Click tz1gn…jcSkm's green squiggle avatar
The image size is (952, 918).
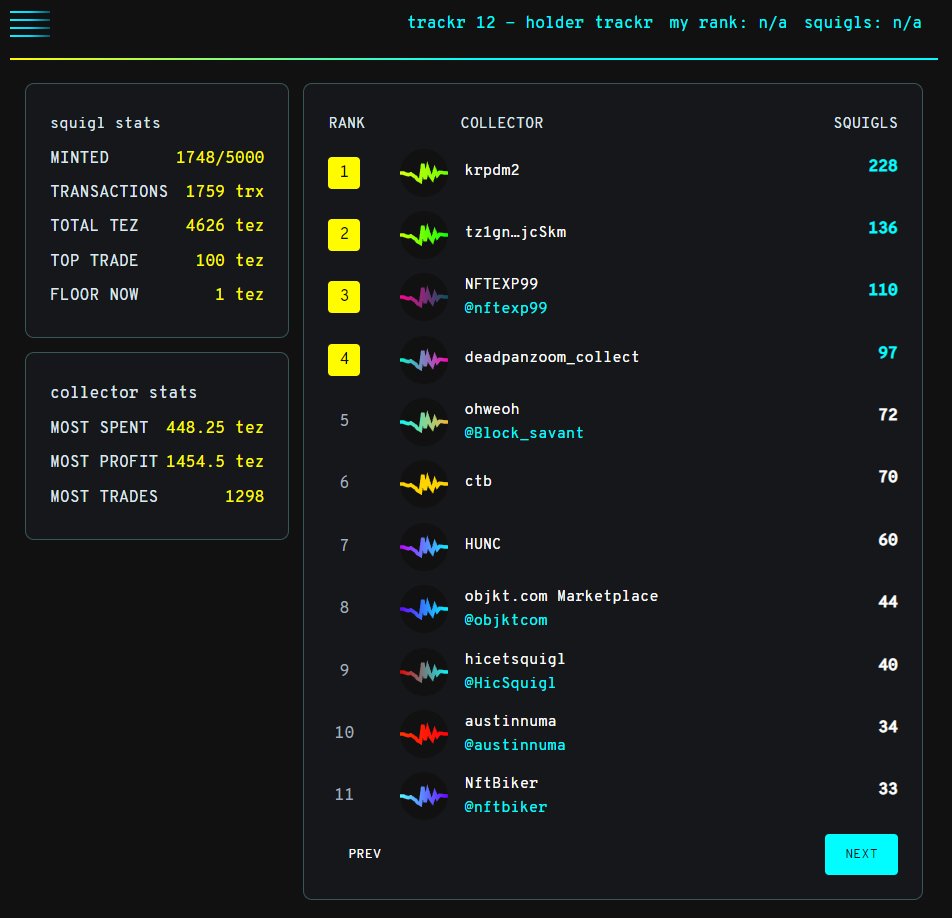[424, 235]
